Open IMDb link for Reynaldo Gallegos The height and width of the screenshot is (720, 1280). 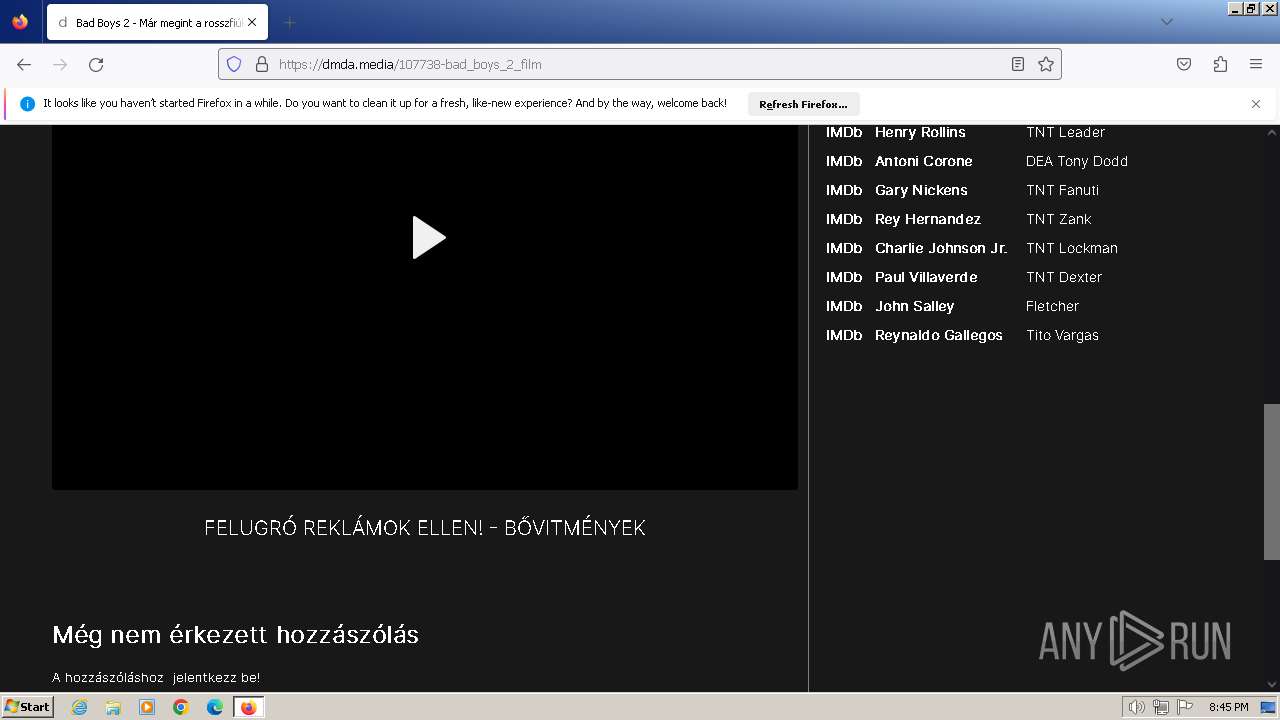(844, 335)
